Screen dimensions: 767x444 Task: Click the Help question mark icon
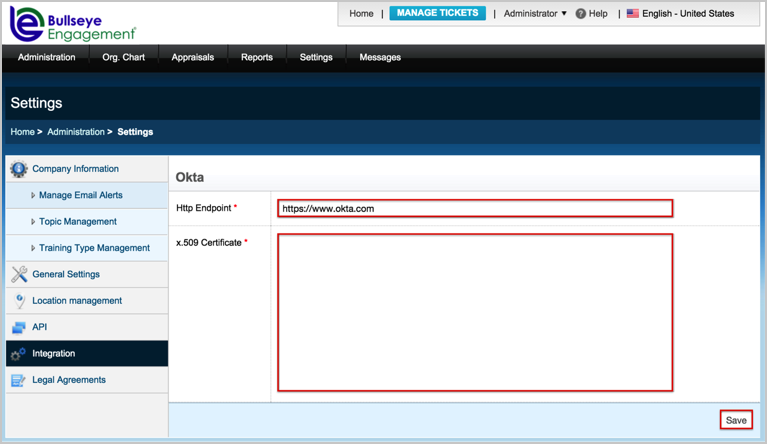[x=580, y=14]
